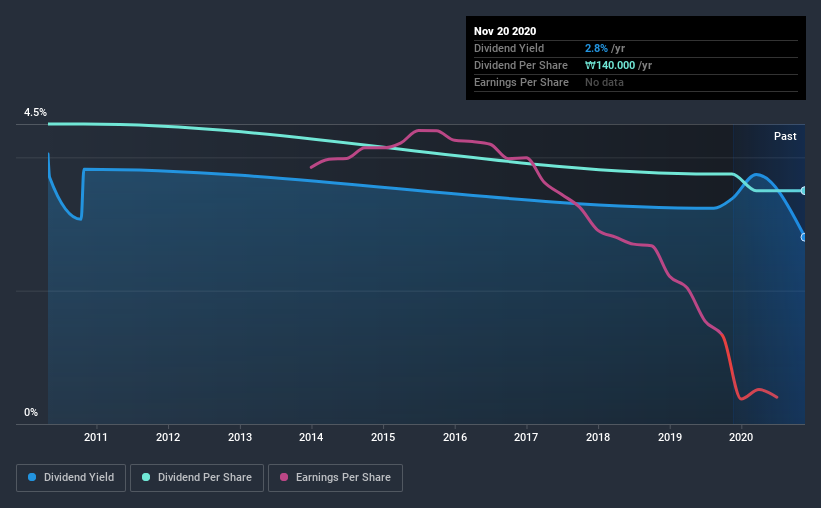Image resolution: width=821 pixels, height=508 pixels.
Task: Click the 2018 x-axis label
Action: tap(598, 437)
